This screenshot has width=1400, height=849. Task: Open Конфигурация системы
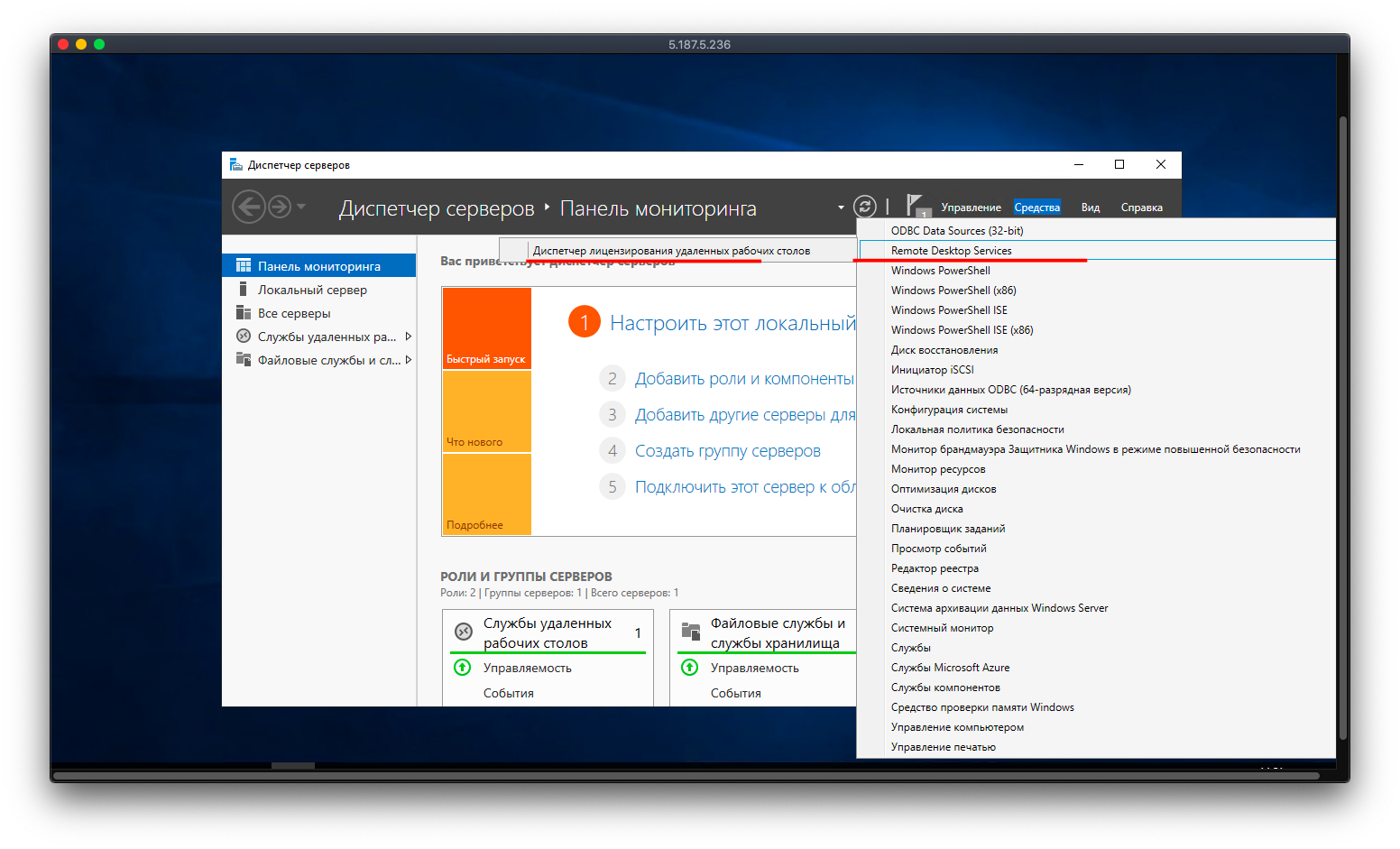pos(1097,409)
